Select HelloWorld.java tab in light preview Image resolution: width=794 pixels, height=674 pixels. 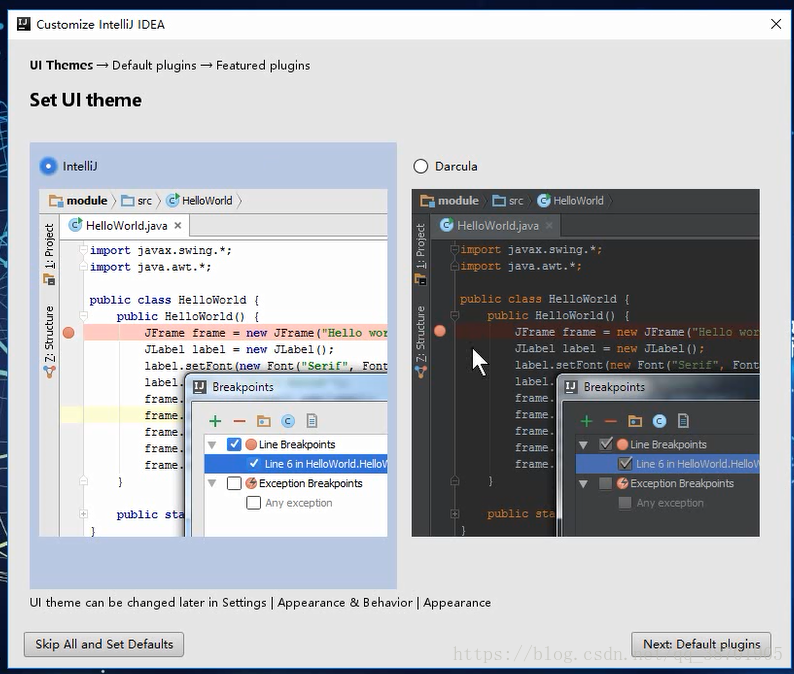click(125, 225)
